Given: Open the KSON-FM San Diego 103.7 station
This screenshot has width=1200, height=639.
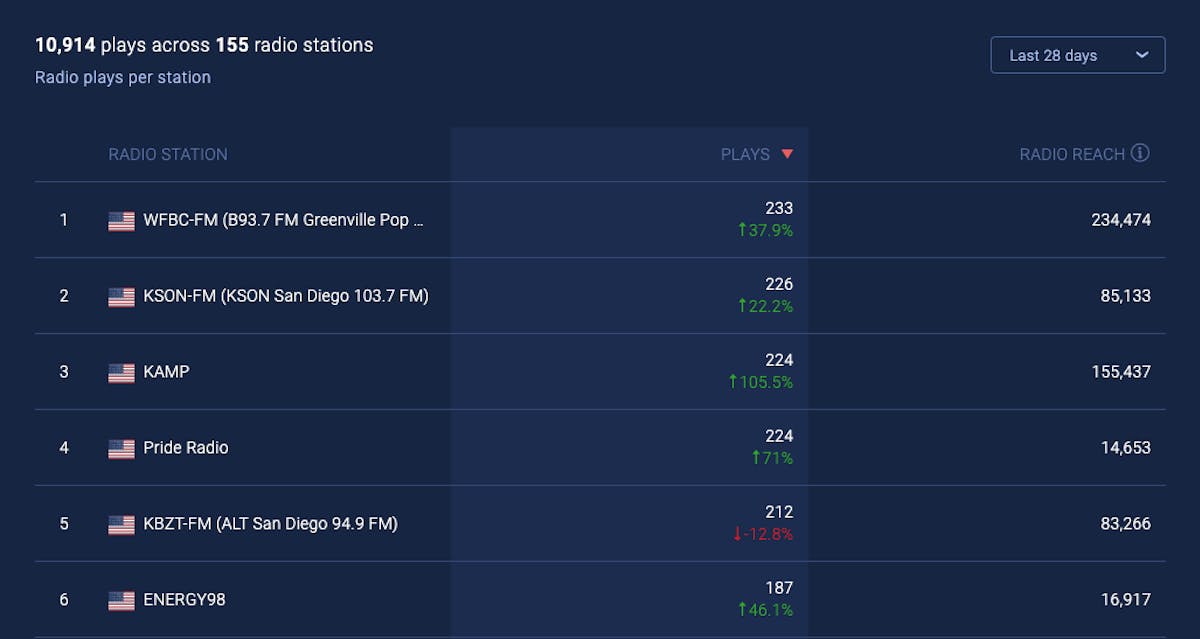Looking at the screenshot, I should pos(286,296).
